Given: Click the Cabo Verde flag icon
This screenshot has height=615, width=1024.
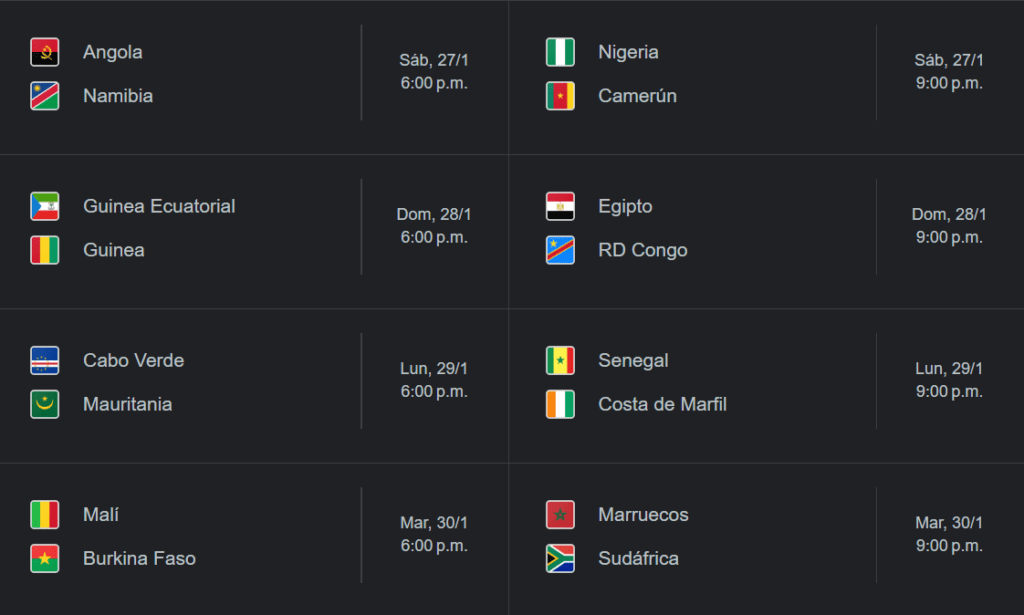Looking at the screenshot, I should tap(45, 360).
